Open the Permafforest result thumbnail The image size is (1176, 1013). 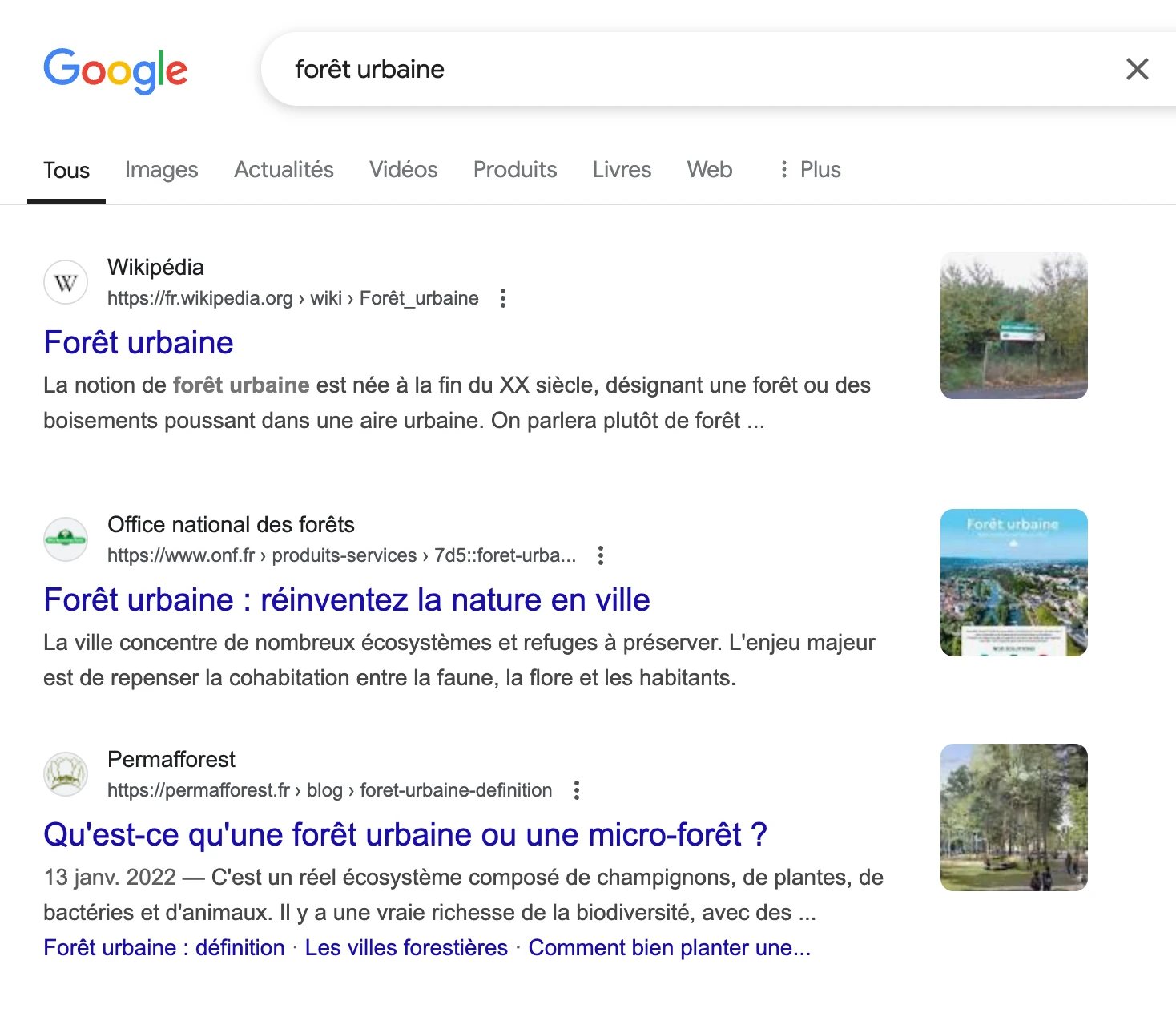tap(1014, 817)
